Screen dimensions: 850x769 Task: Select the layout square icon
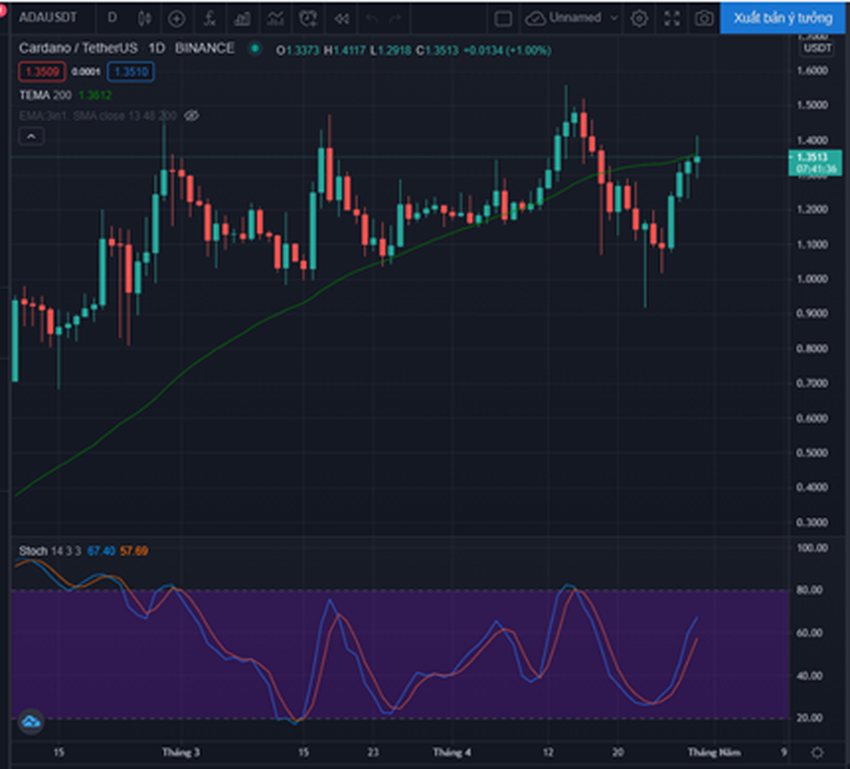[504, 18]
